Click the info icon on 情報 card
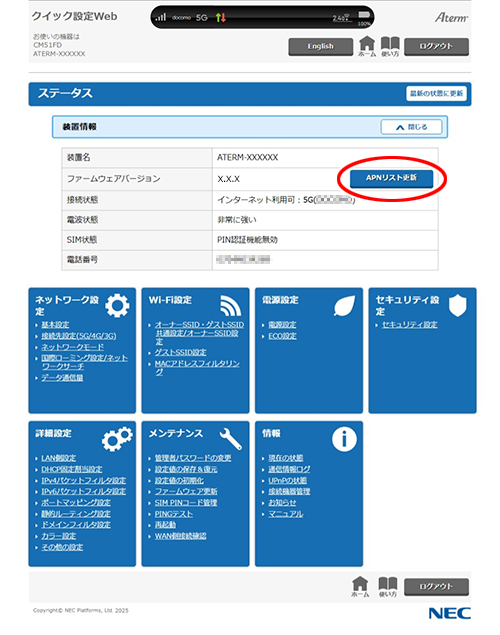The image size is (500, 635). [x=344, y=439]
